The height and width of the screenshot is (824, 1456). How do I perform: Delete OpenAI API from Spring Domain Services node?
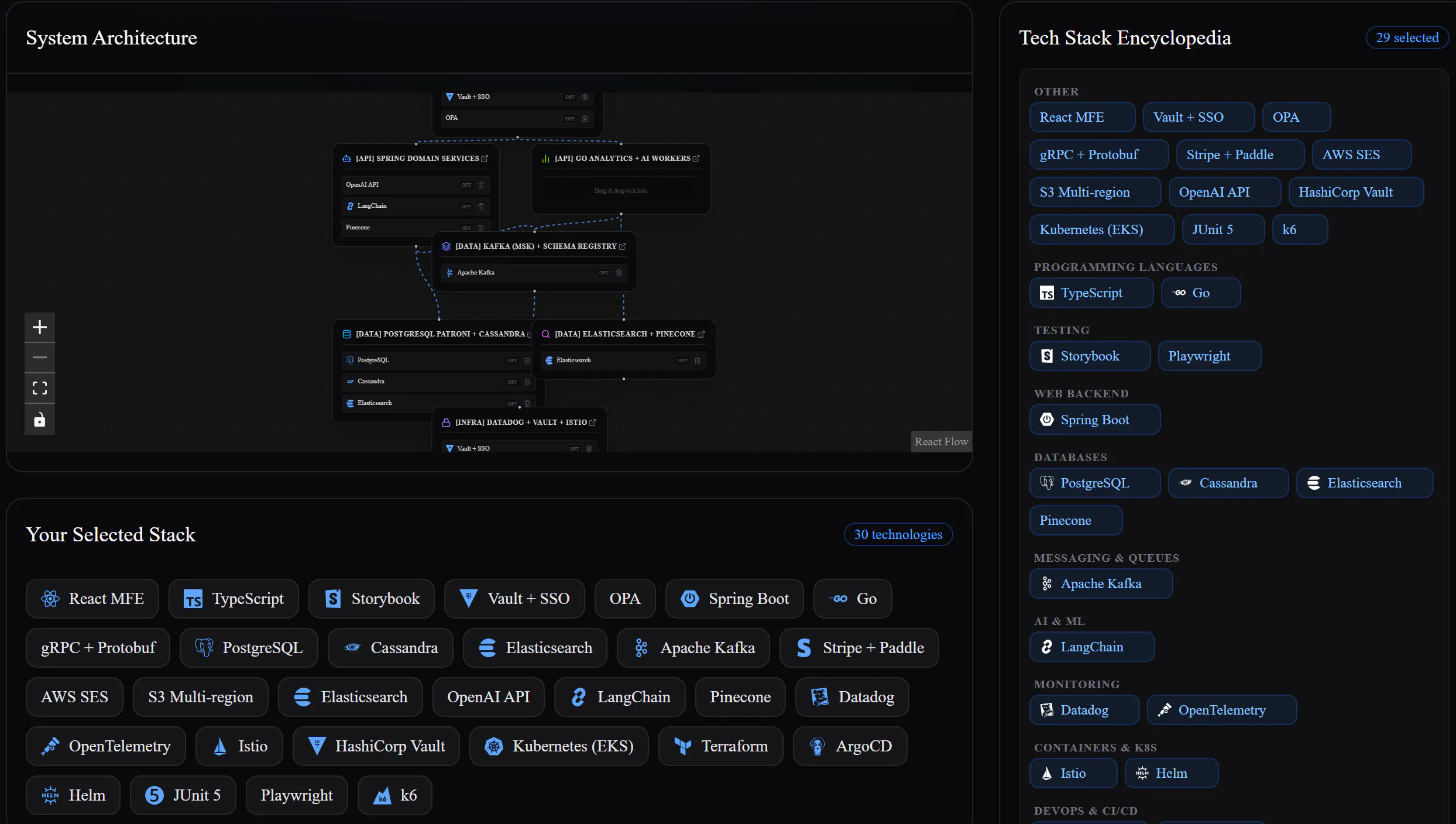point(481,185)
